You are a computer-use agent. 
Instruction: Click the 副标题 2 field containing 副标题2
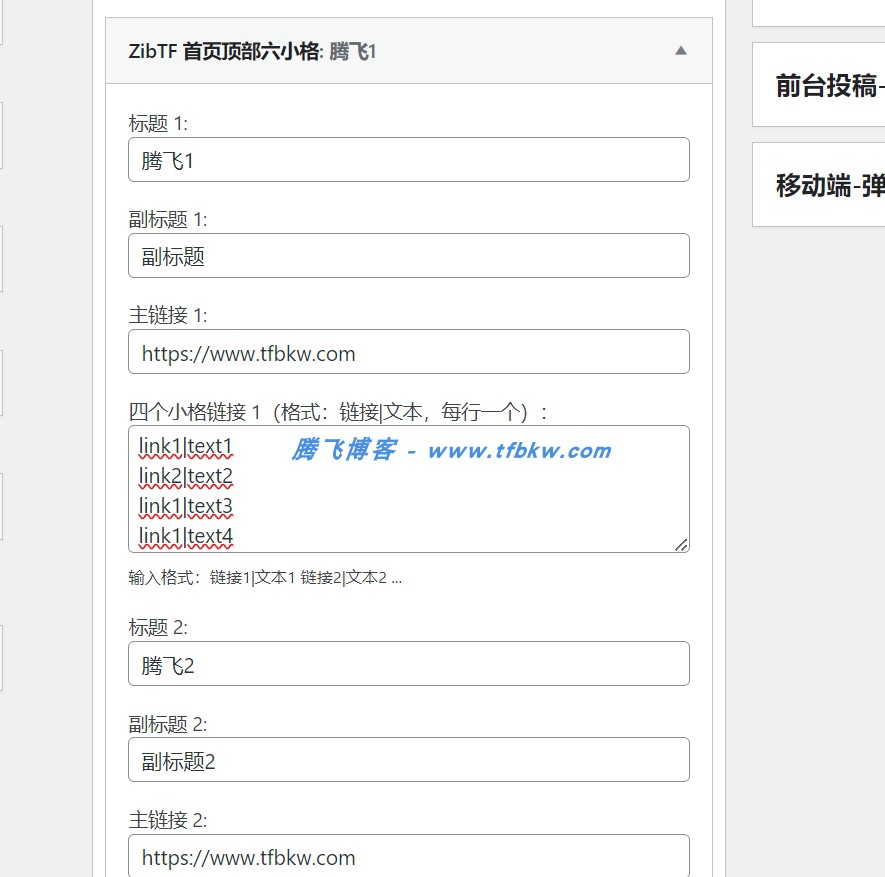[x=408, y=760]
